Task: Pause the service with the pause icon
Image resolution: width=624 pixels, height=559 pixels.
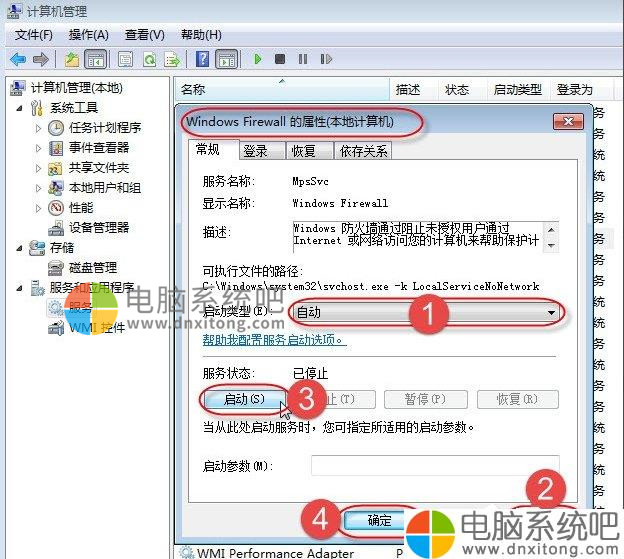Action: pyautogui.click(x=303, y=59)
